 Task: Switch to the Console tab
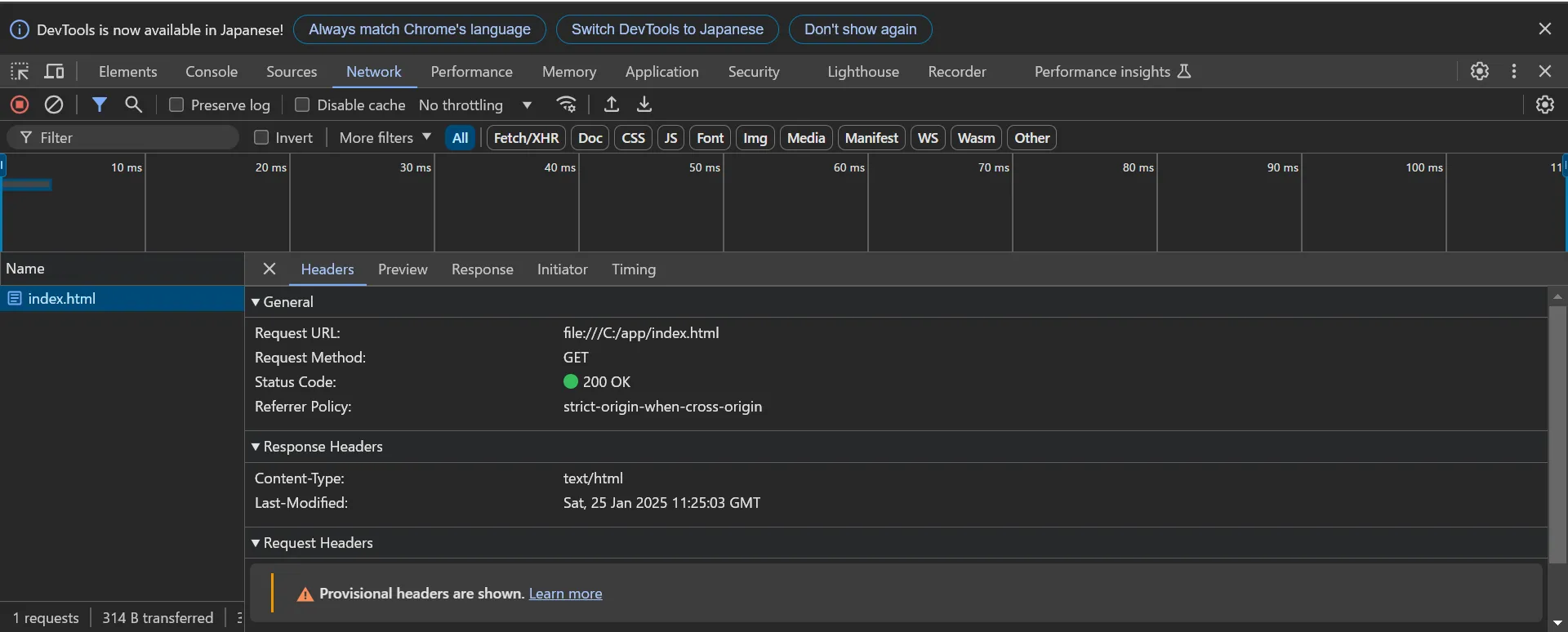coord(212,71)
